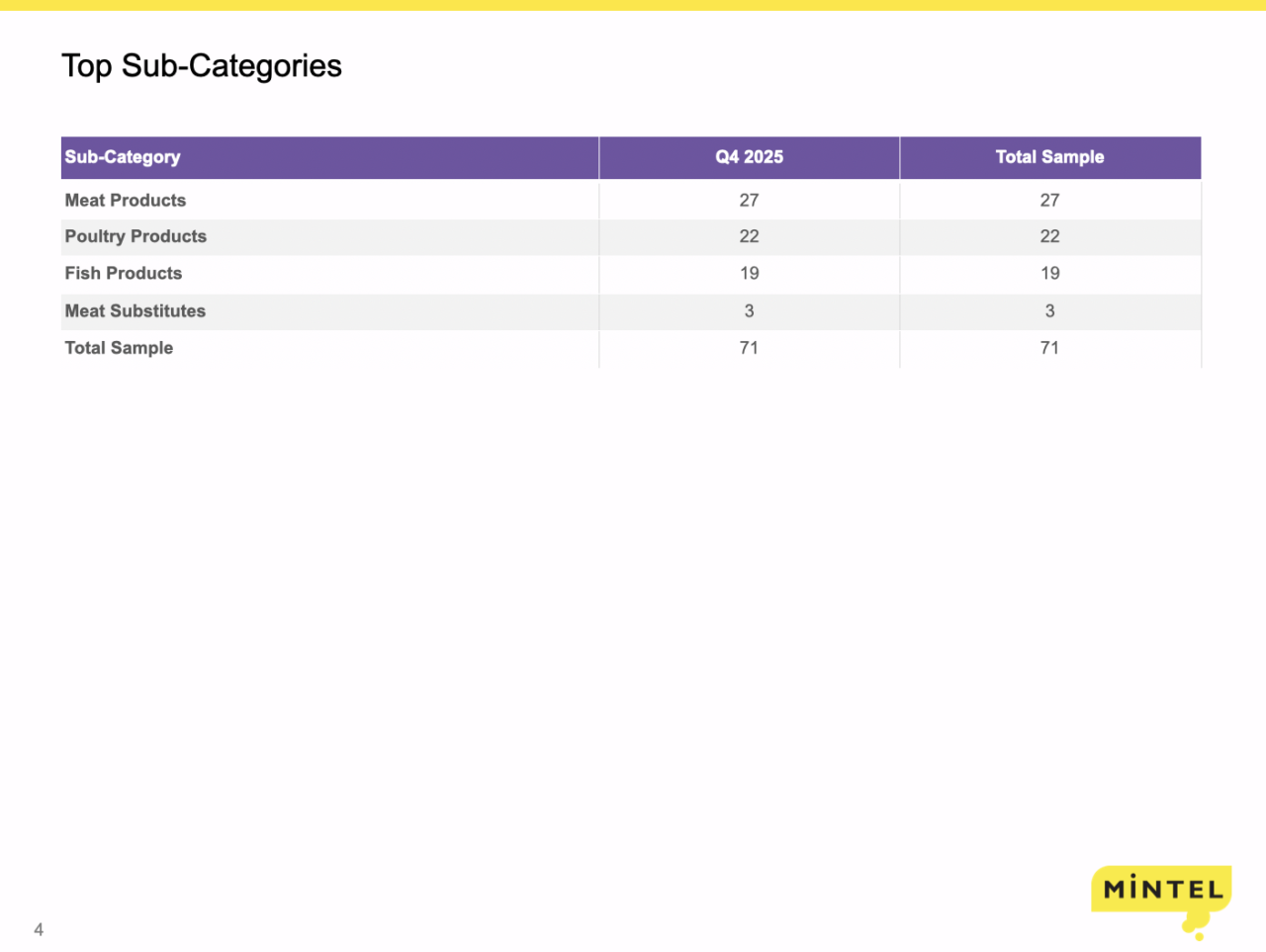Click Meat Products value in Q4 2025 column
1266x952 pixels.
pyautogui.click(x=749, y=201)
